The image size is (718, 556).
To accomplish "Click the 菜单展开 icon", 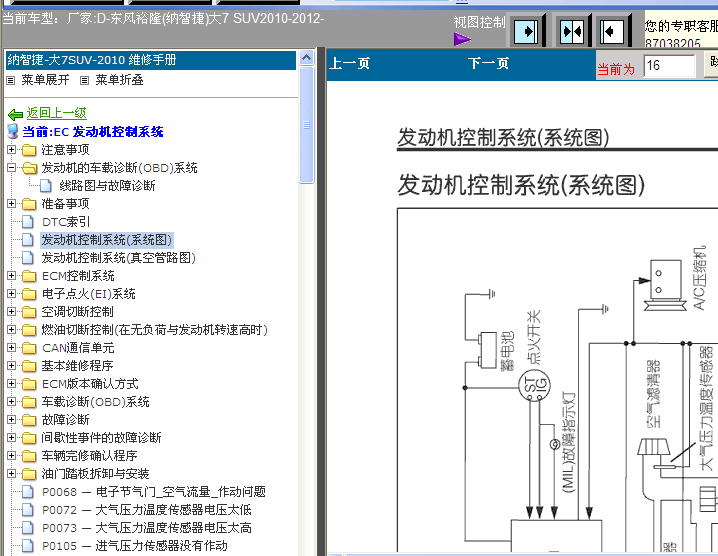I will [11, 81].
